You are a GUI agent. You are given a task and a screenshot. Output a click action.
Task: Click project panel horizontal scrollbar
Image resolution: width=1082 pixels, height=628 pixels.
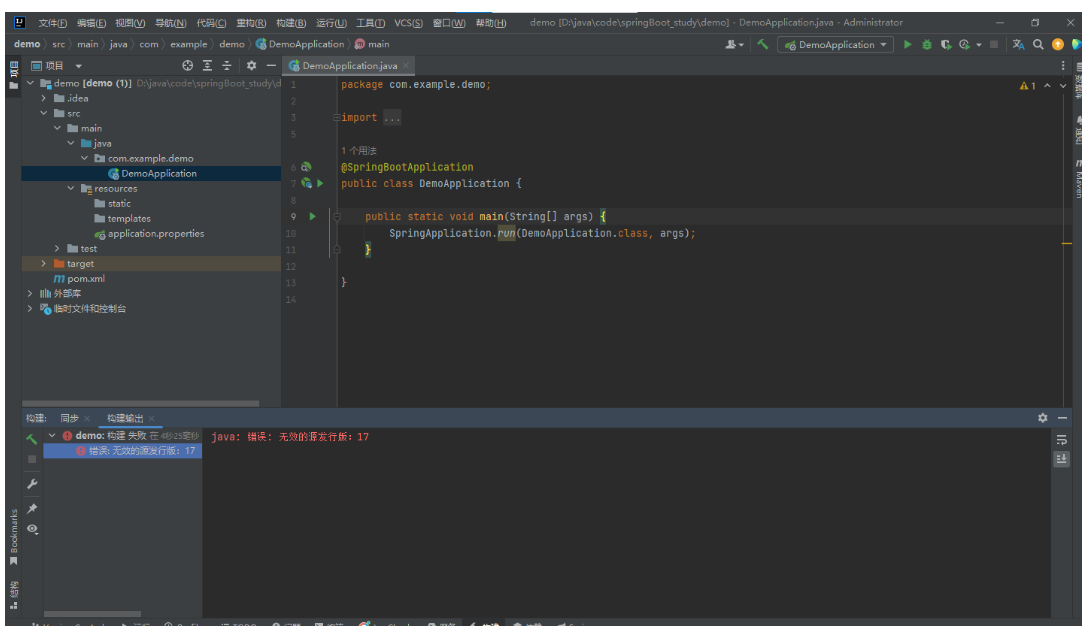pos(141,403)
